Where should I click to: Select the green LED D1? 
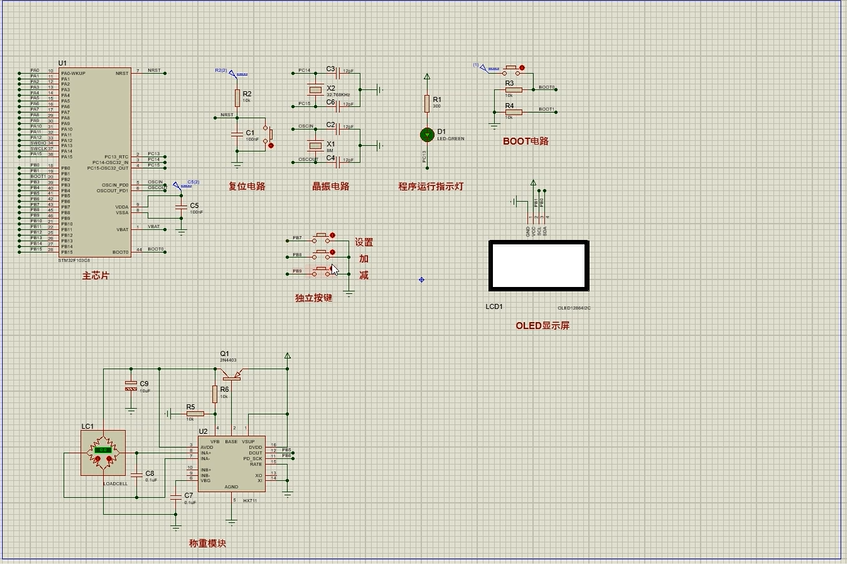click(427, 135)
